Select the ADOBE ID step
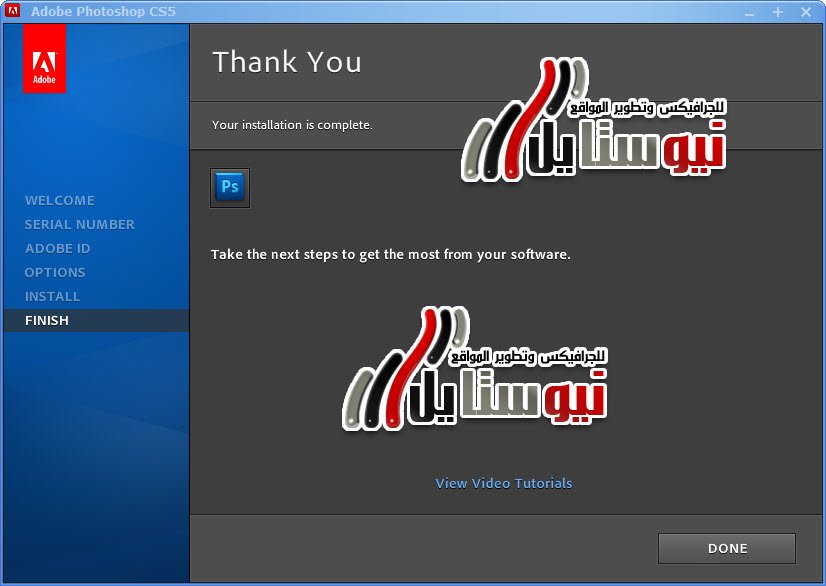826x586 pixels. pos(57,248)
